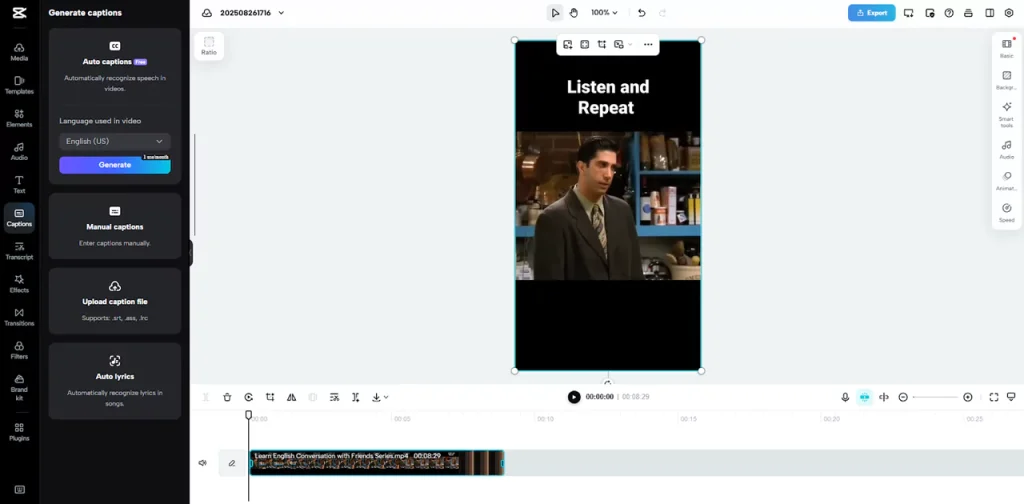Viewport: 1024px width, 504px height.
Task: Click the Generate captions button
Action: point(114,165)
